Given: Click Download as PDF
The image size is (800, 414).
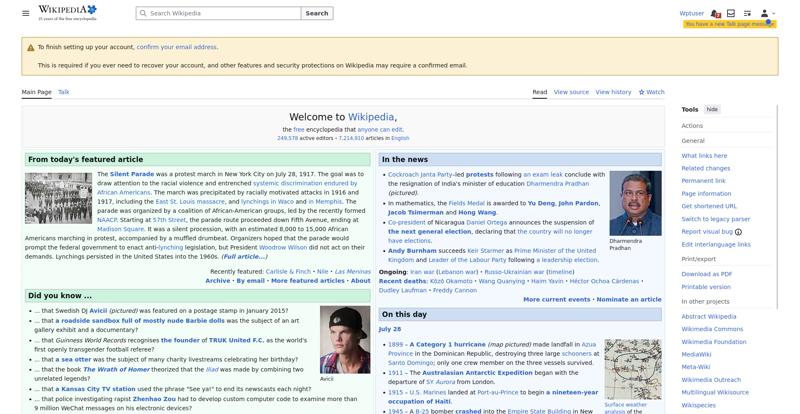Looking at the screenshot, I should (x=707, y=274).
